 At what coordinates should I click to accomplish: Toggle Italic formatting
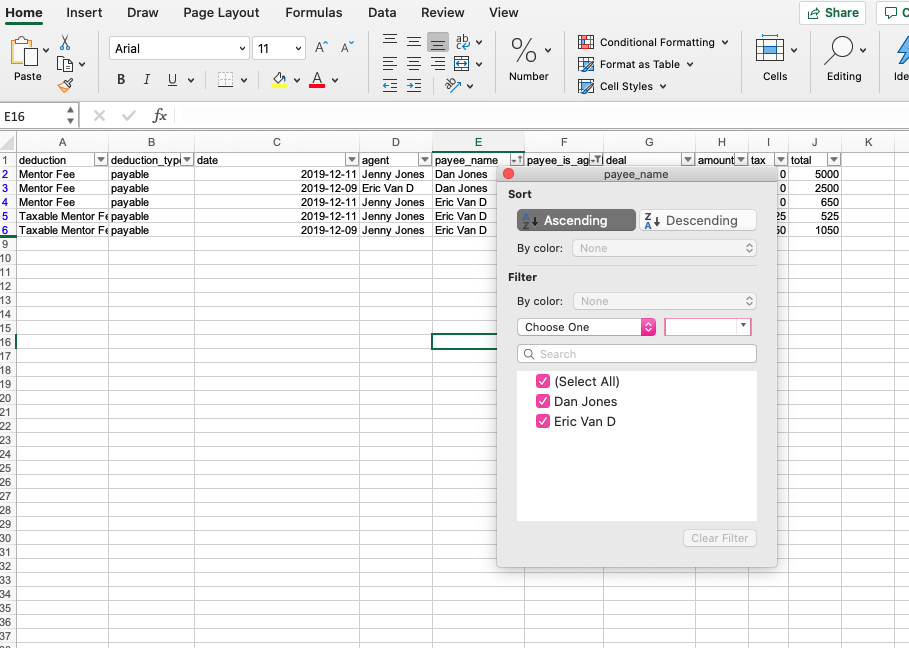coord(147,79)
